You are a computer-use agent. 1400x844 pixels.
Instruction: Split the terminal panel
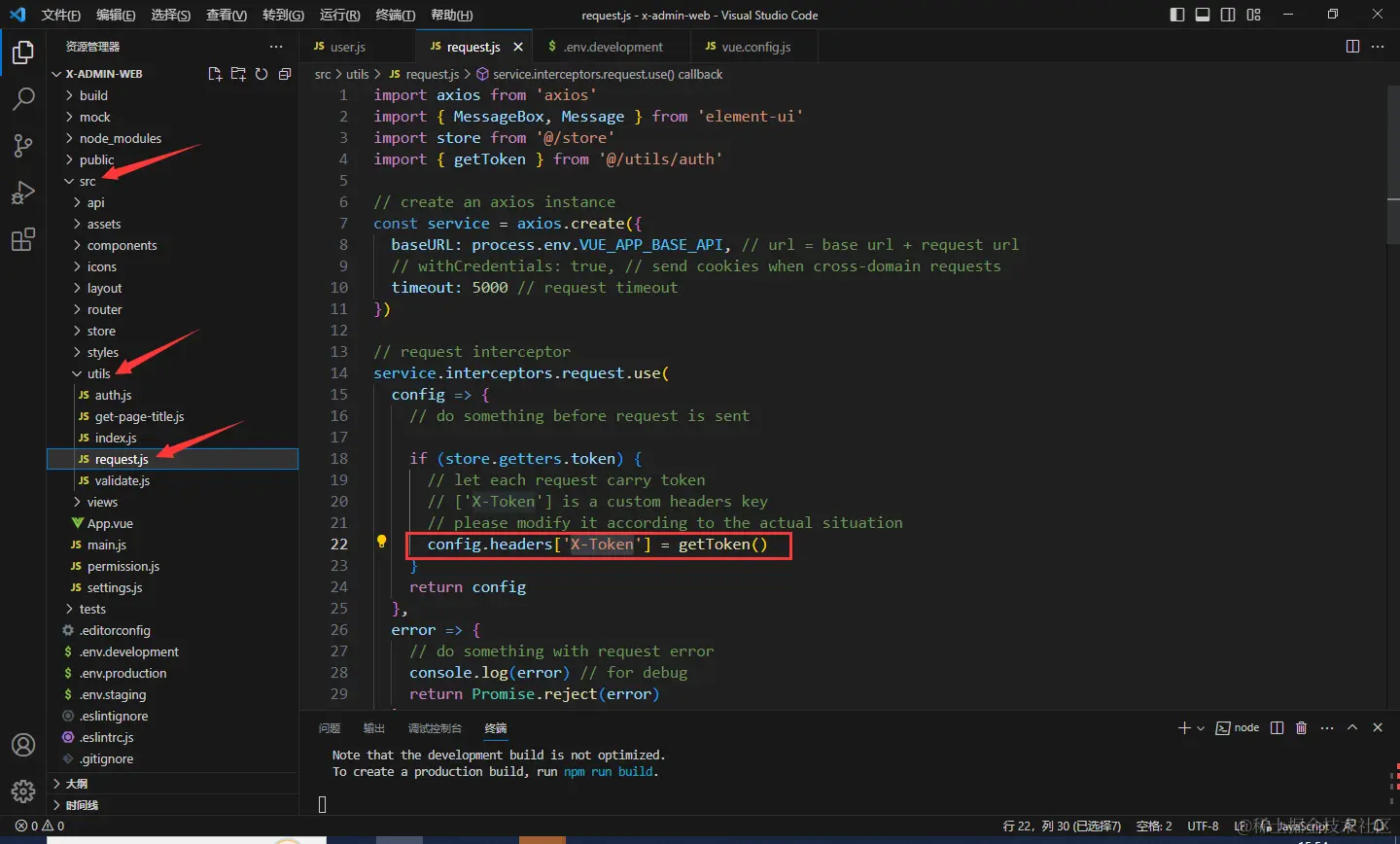click(x=1277, y=727)
